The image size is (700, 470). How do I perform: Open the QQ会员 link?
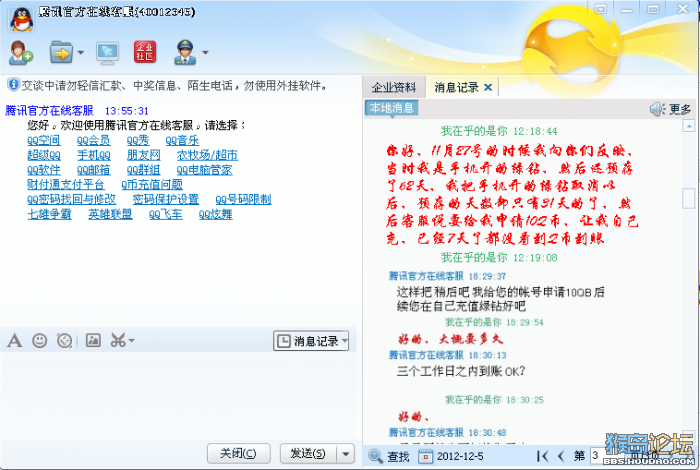point(93,140)
